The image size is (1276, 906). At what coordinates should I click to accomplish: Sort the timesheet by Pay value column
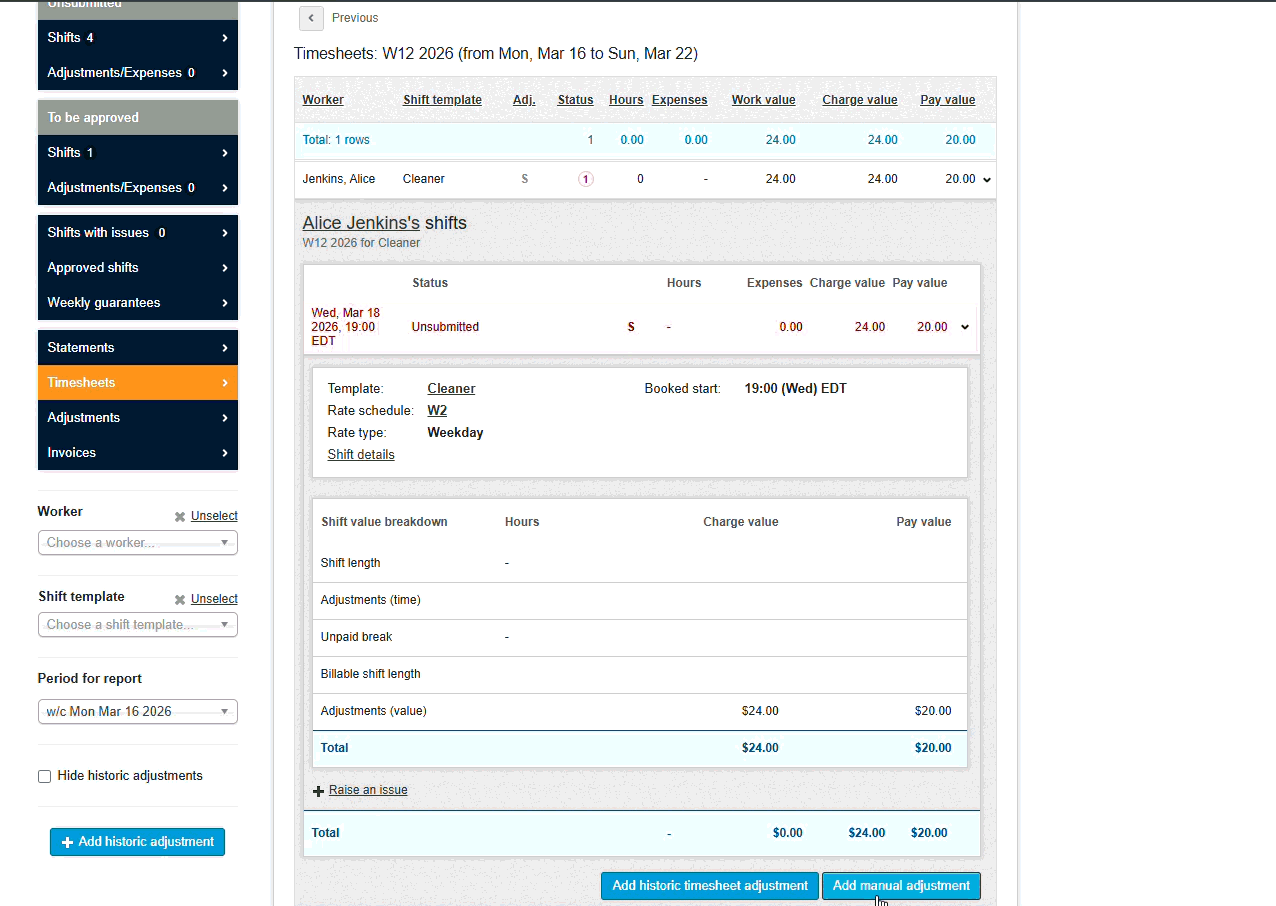click(x=947, y=99)
